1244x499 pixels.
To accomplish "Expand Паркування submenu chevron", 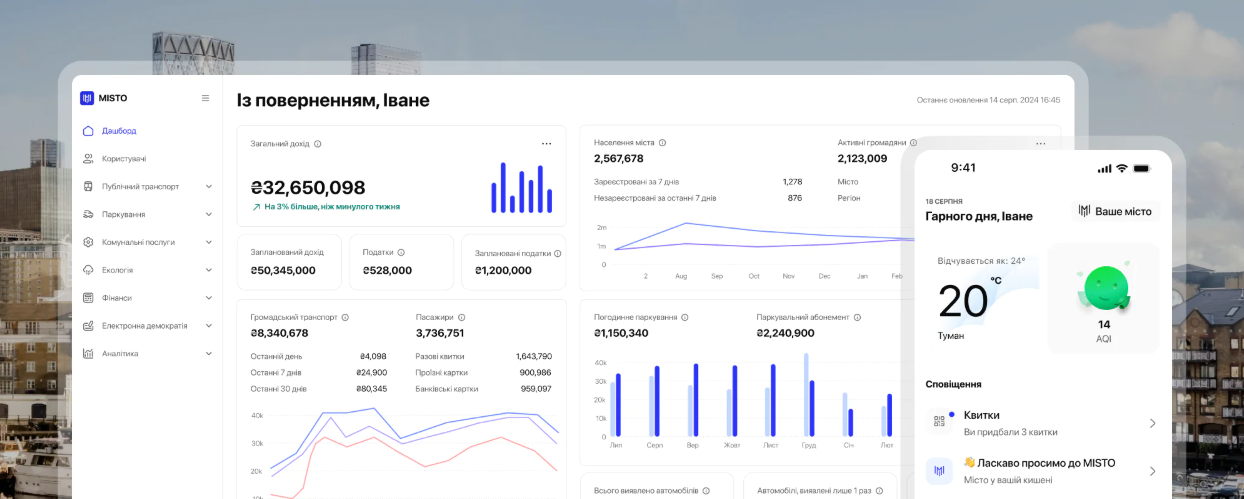I will tap(209, 214).
